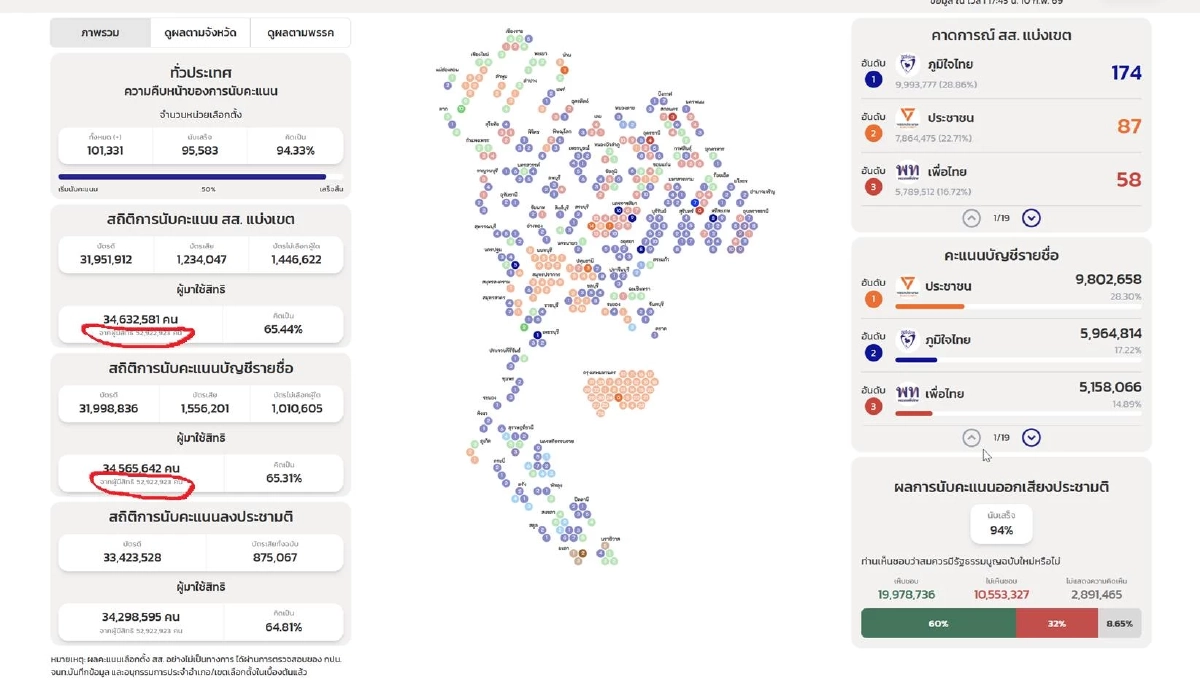This screenshot has width=1200, height=685.
Task: Select the red rank 3 badge in party-list panel
Action: point(873,407)
